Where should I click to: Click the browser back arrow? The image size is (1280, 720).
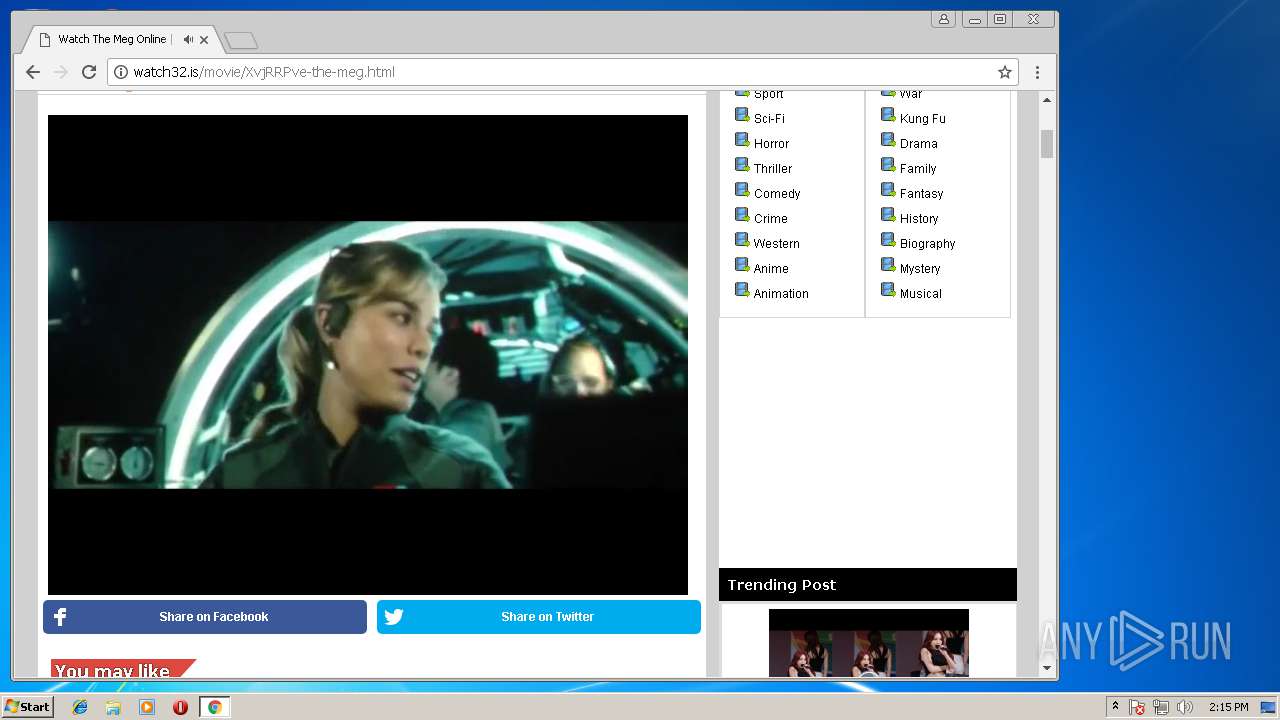click(32, 72)
